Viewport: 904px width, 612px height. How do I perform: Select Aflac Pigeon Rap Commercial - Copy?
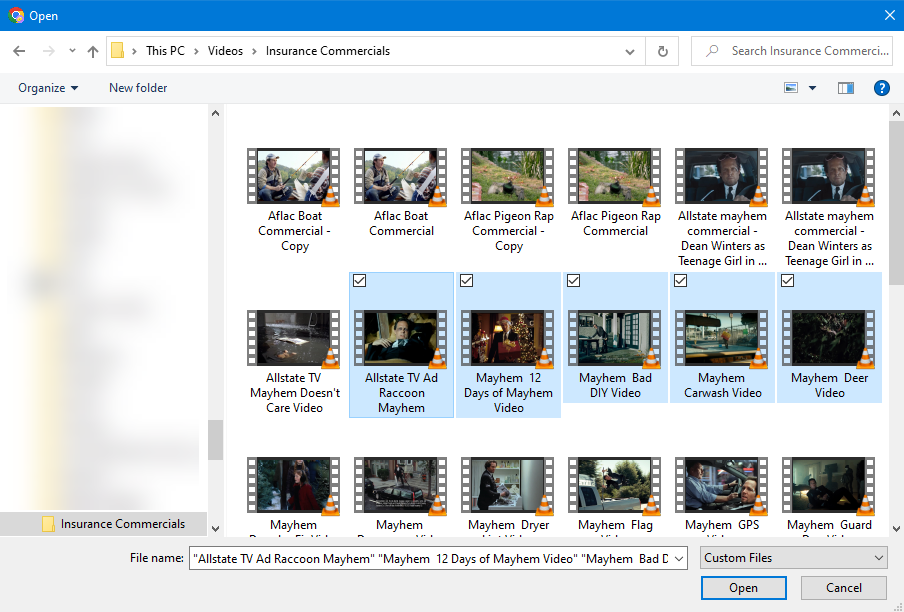point(508,201)
